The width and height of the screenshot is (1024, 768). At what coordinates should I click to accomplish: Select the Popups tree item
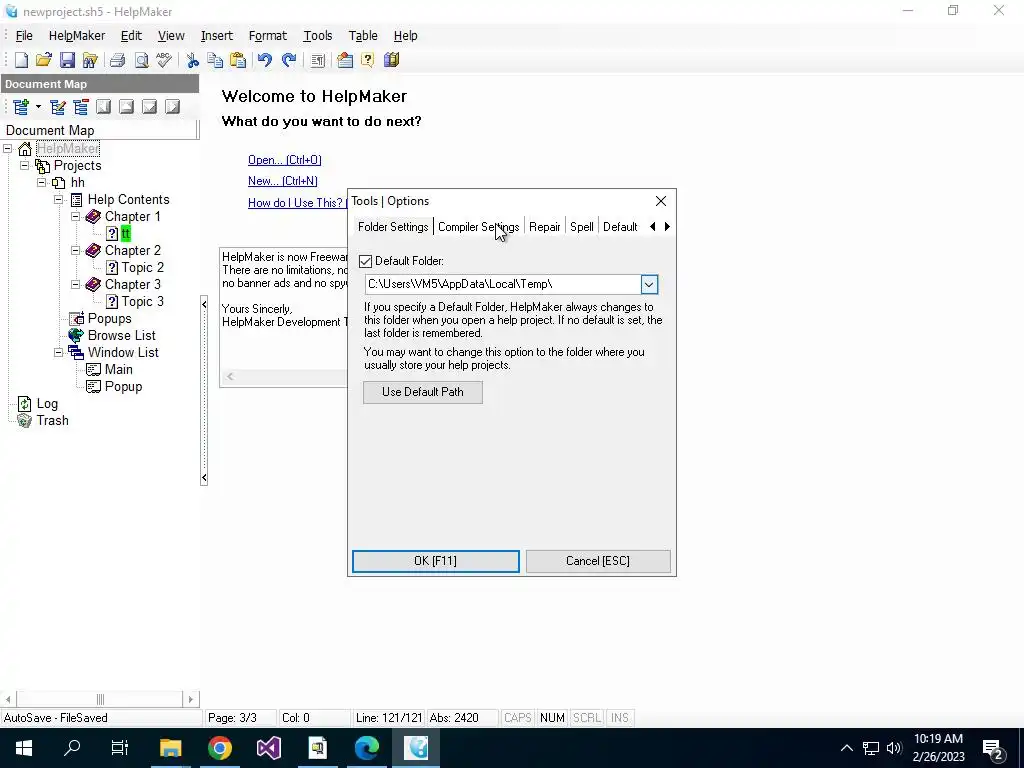pyautogui.click(x=109, y=318)
